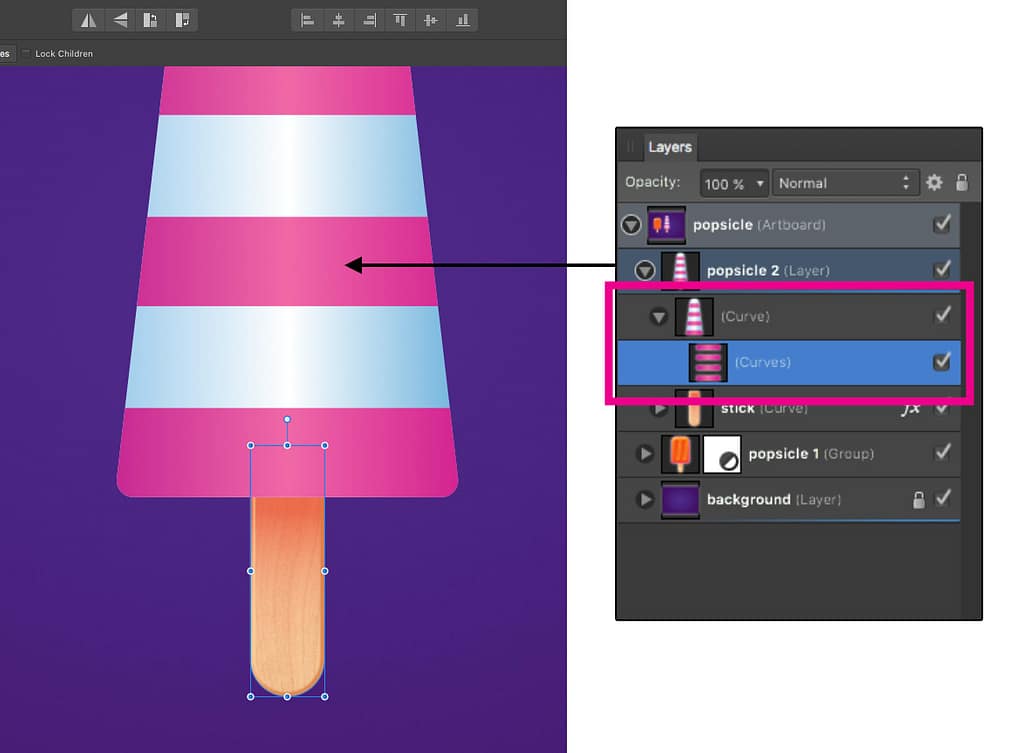Image resolution: width=1023 pixels, height=753 pixels.
Task: Align objects to horizontal center
Action: [338, 20]
